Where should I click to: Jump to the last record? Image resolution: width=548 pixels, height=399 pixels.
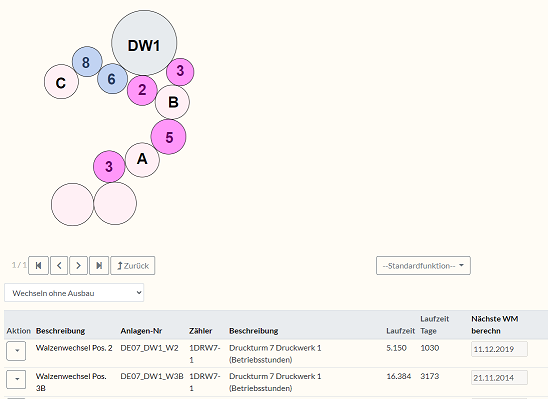[x=99, y=266]
